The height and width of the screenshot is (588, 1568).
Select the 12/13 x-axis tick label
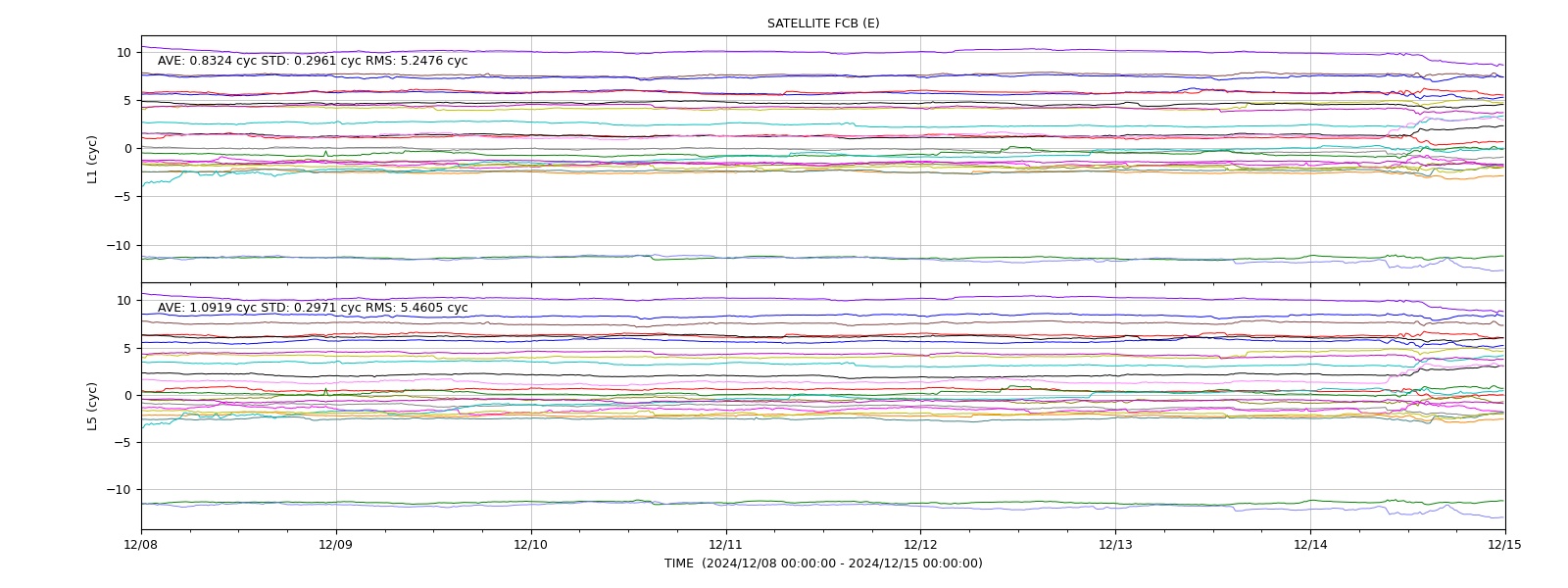pyautogui.click(x=1115, y=545)
